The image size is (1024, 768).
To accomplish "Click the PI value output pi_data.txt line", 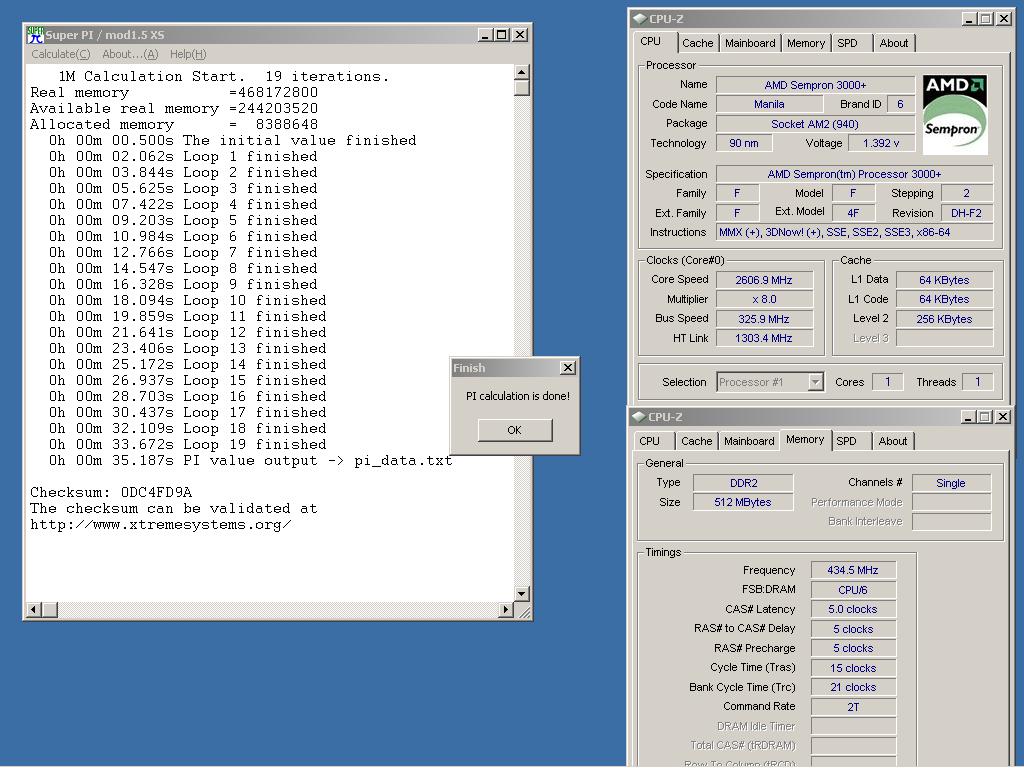I will [x=251, y=460].
